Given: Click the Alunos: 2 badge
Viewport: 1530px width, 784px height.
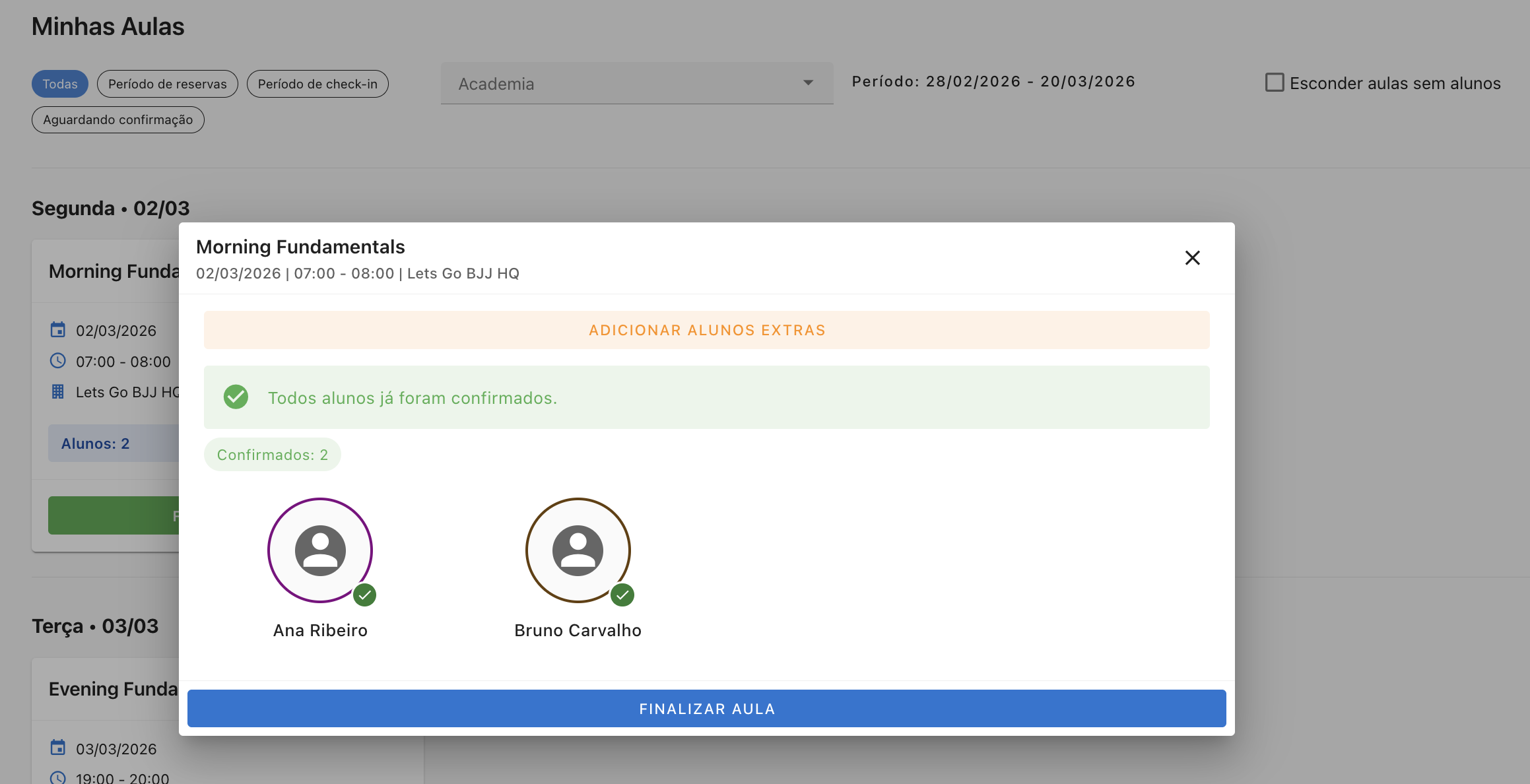Looking at the screenshot, I should pos(96,443).
